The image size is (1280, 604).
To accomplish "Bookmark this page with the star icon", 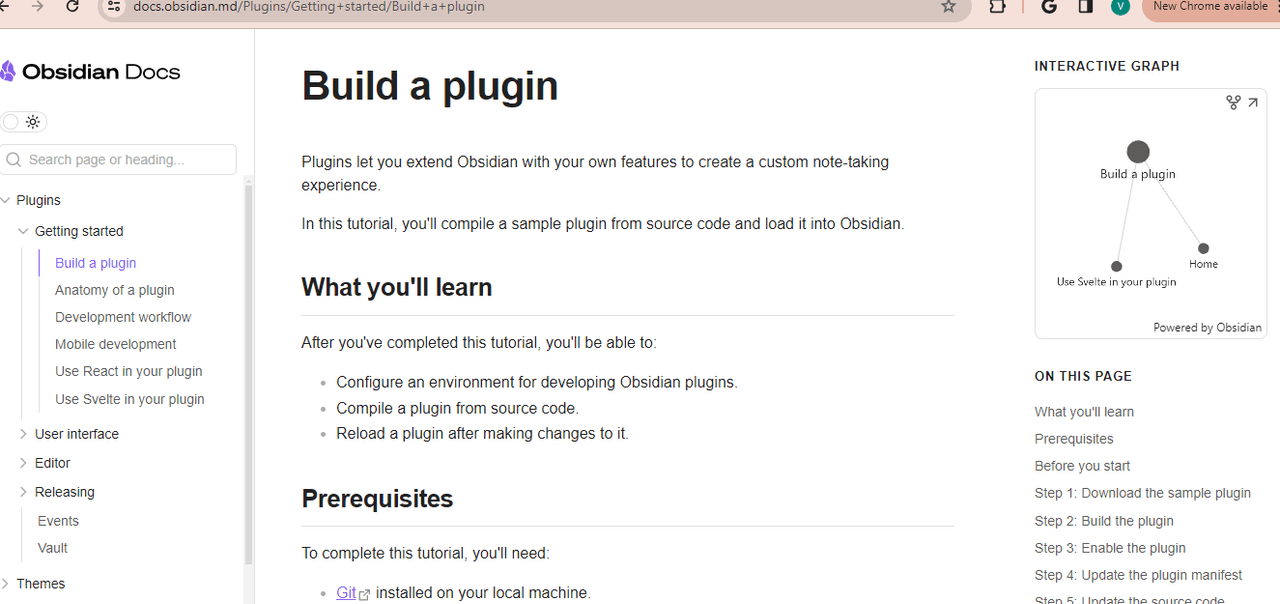I will (948, 6).
